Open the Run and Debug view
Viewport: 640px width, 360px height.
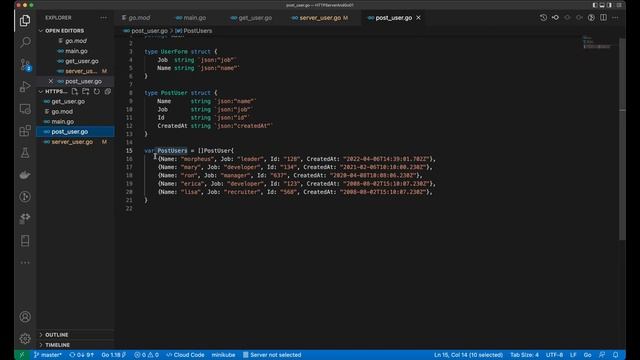pyautogui.click(x=25, y=87)
